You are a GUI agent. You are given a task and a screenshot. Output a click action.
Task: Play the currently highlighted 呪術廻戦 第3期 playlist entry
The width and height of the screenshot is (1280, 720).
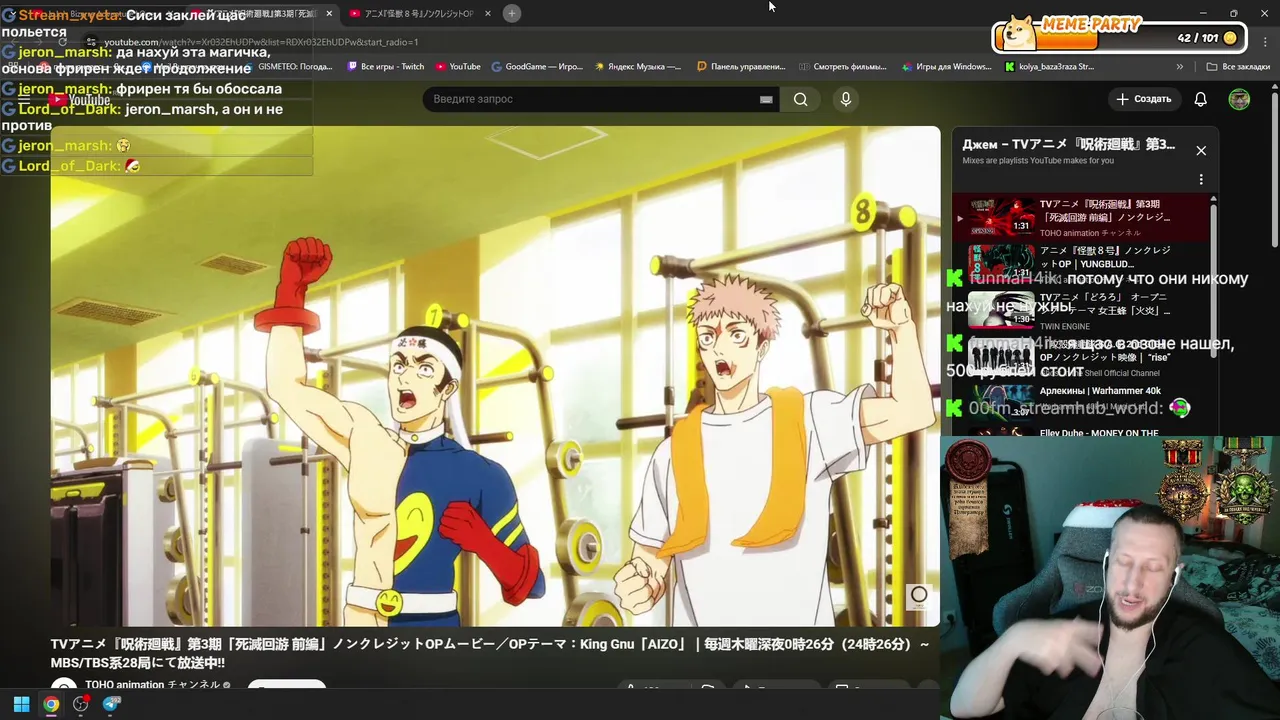point(1081,217)
